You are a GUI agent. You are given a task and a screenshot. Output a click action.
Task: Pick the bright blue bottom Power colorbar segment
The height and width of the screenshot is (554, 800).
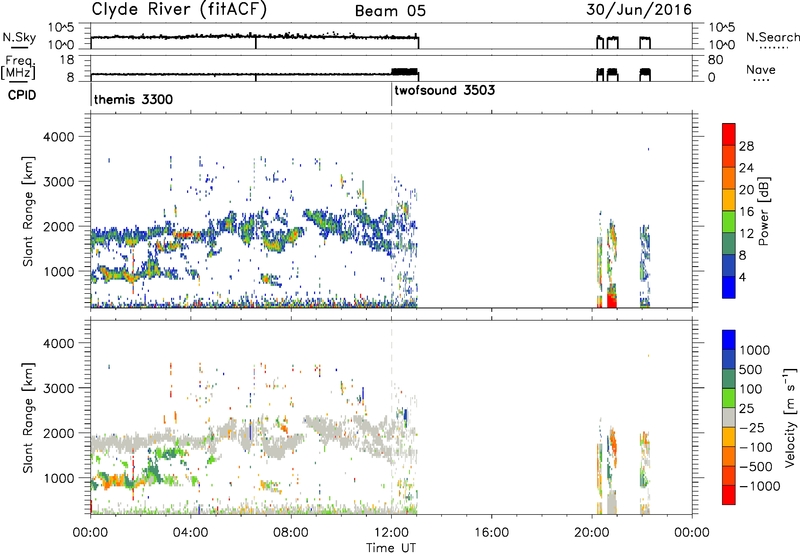729,287
